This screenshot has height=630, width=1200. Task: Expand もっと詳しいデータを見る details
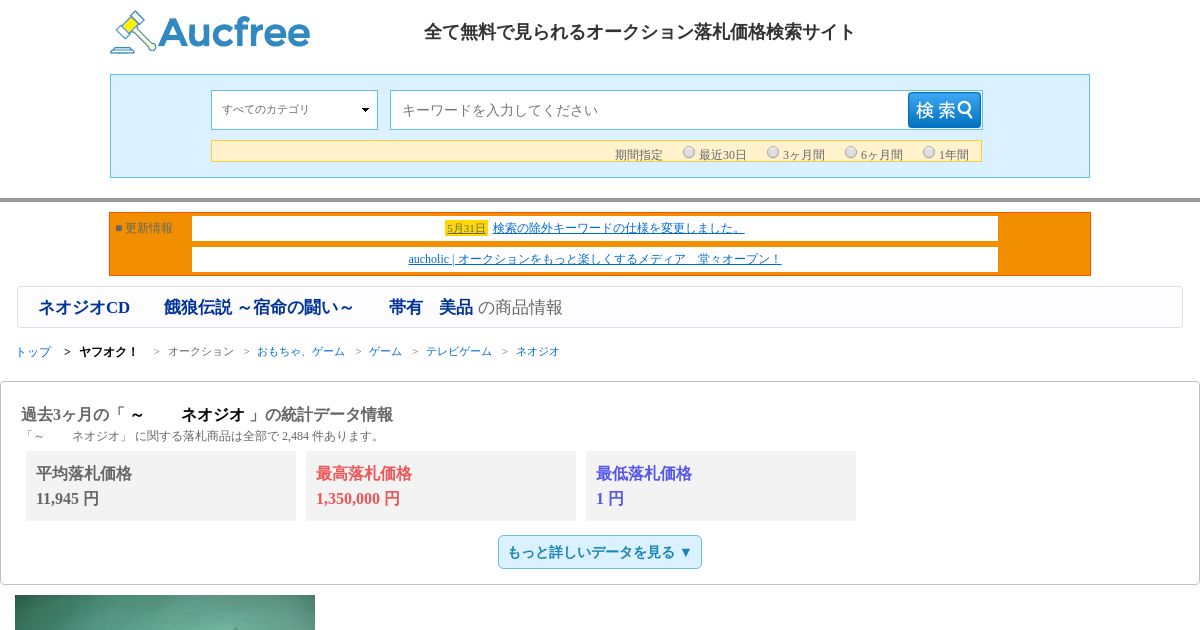click(600, 552)
